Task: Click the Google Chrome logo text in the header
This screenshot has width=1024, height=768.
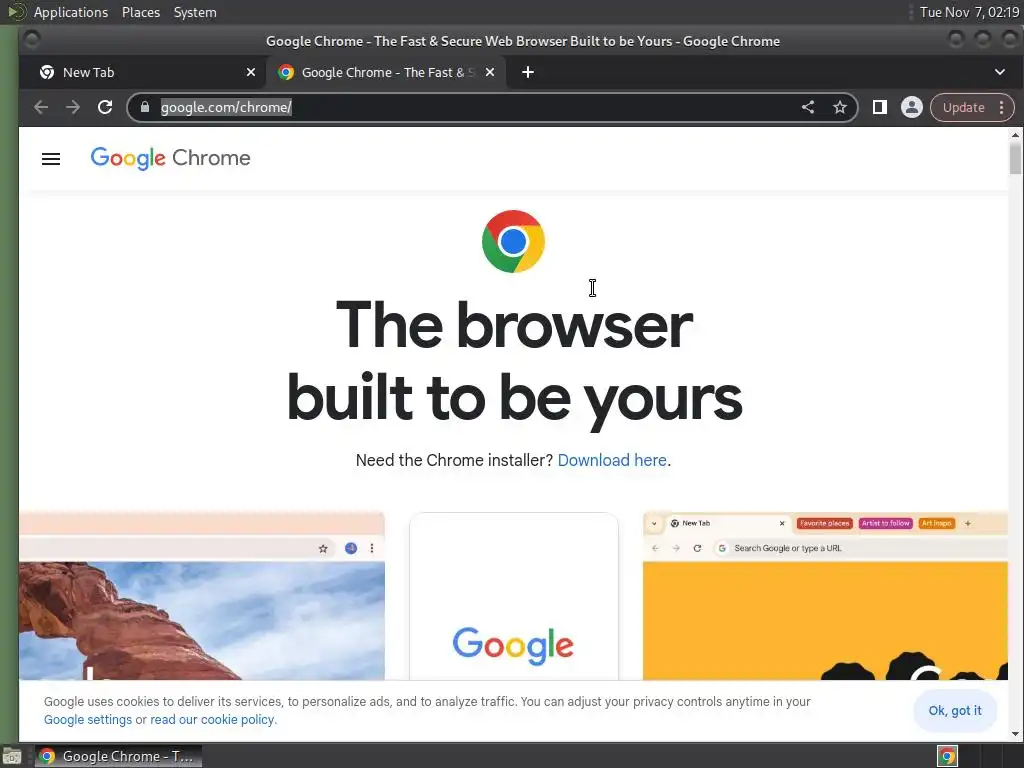Action: point(170,158)
